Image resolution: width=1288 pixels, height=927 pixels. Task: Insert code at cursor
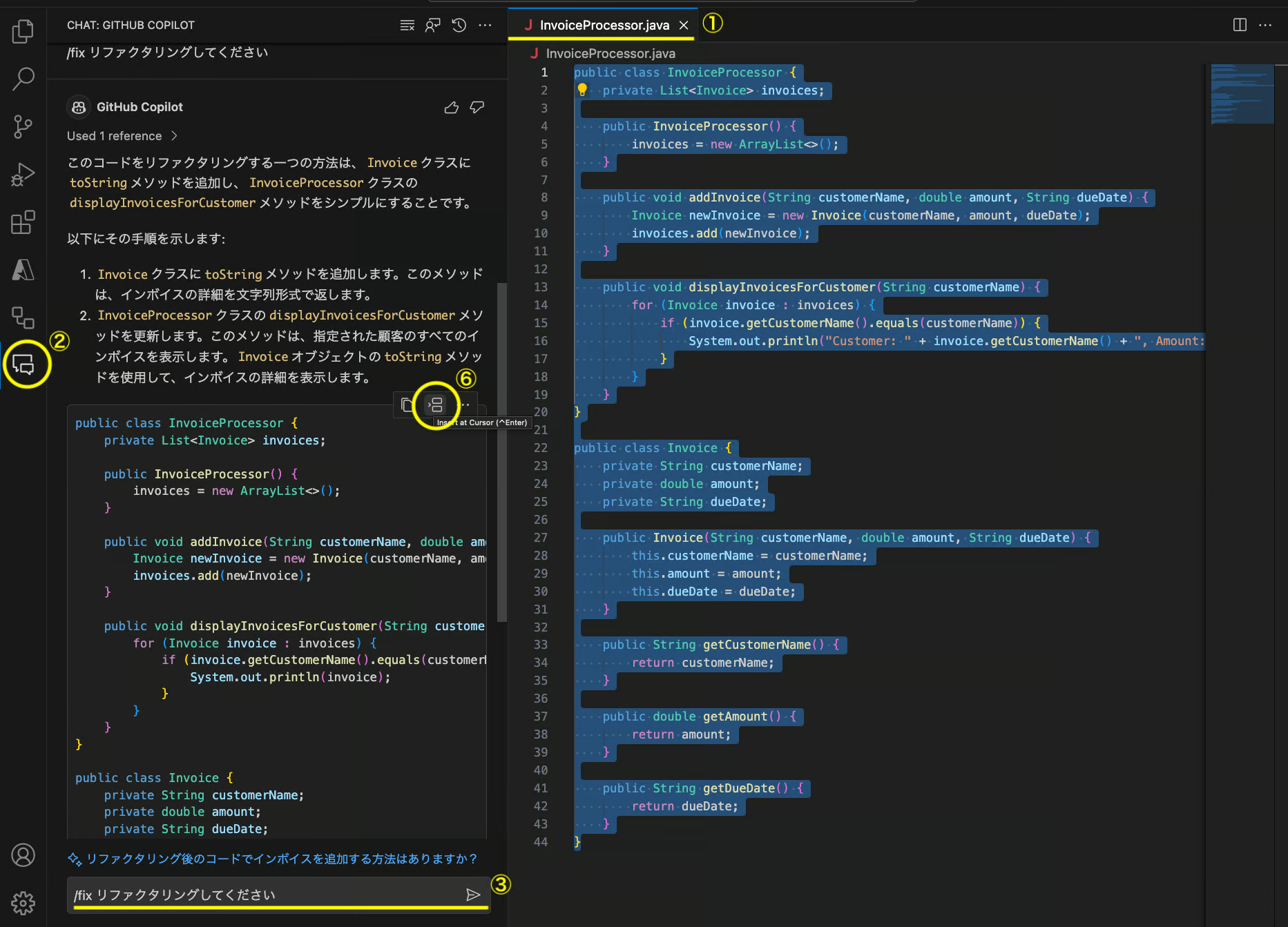point(436,404)
